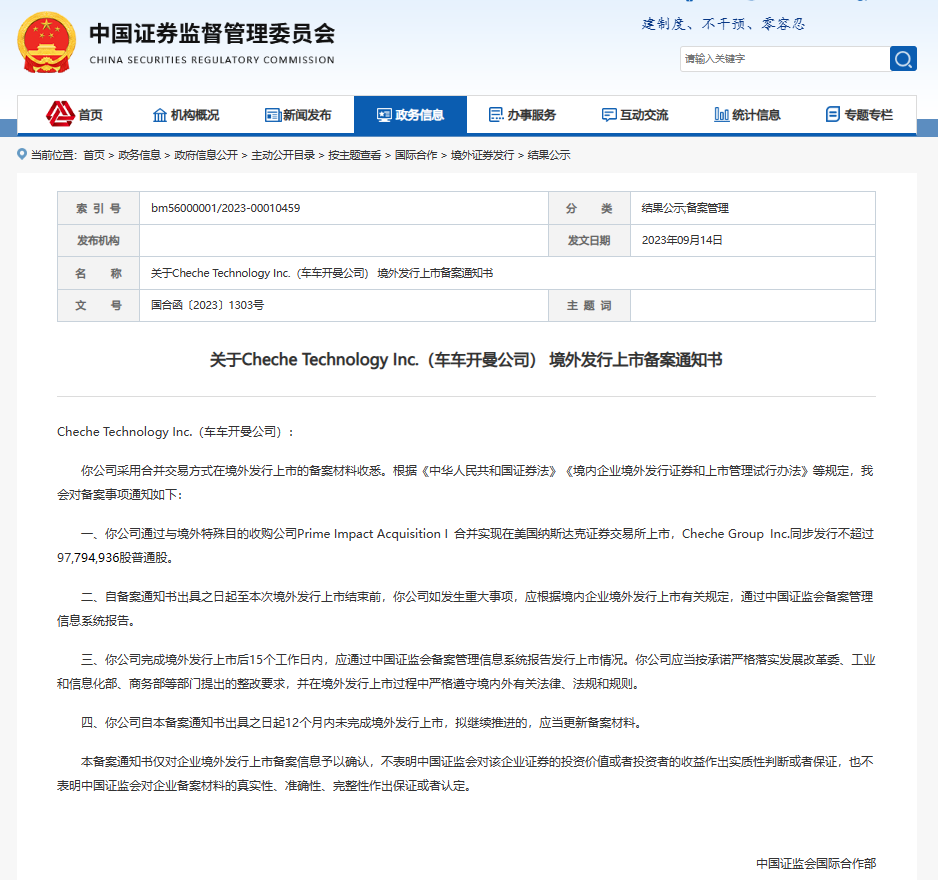Click the national emblem logo
The image size is (938, 880).
[47, 42]
